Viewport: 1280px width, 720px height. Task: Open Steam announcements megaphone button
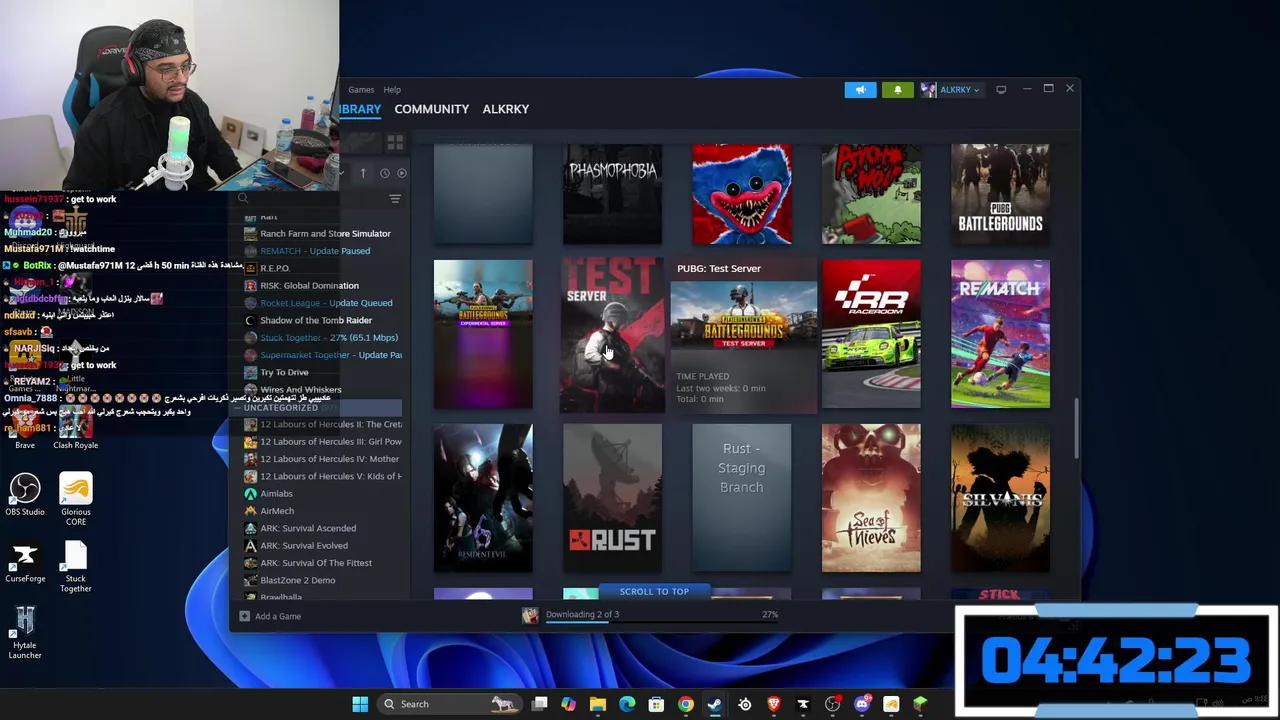point(860,90)
